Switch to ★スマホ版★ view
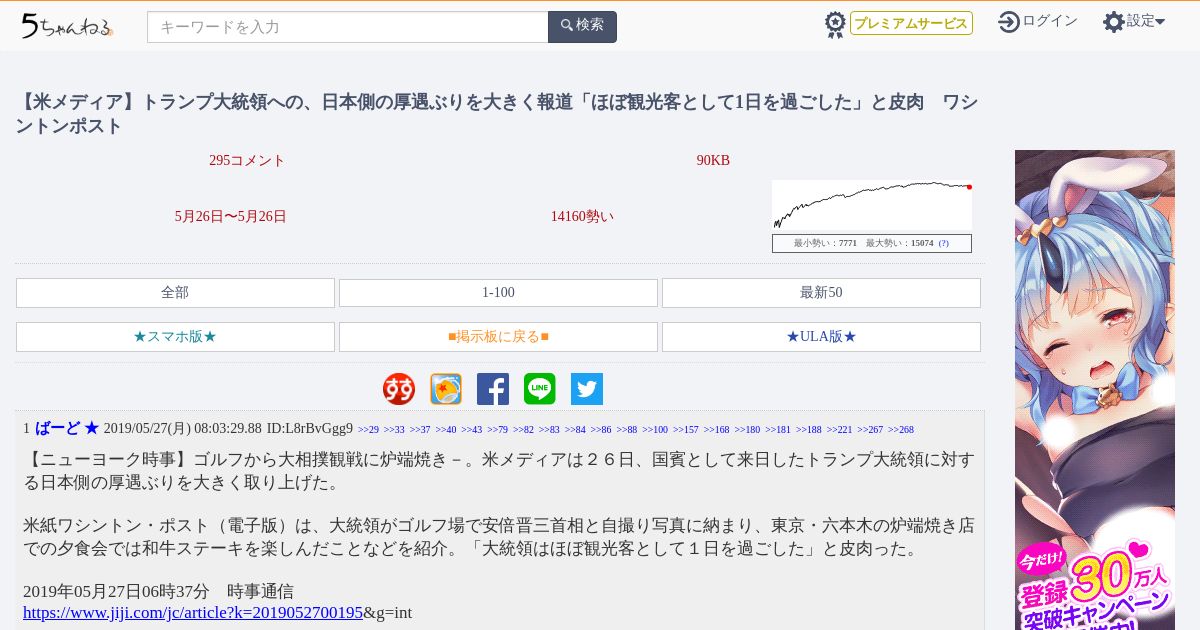This screenshot has height=630, width=1200. coord(175,337)
